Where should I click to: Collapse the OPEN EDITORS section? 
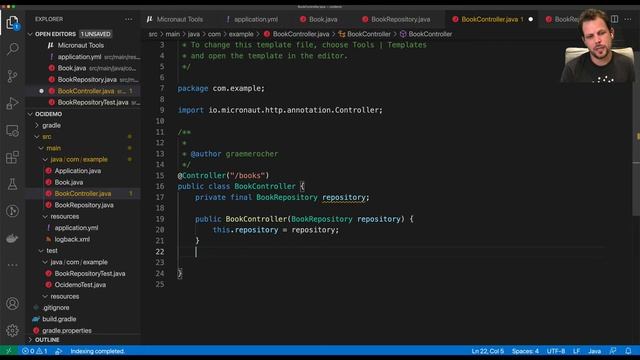click(x=30, y=34)
